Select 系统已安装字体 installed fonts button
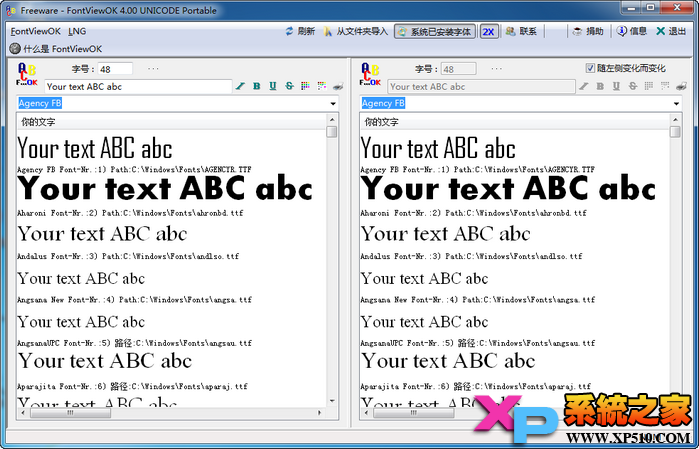The width and height of the screenshot is (699, 449). (x=435, y=32)
